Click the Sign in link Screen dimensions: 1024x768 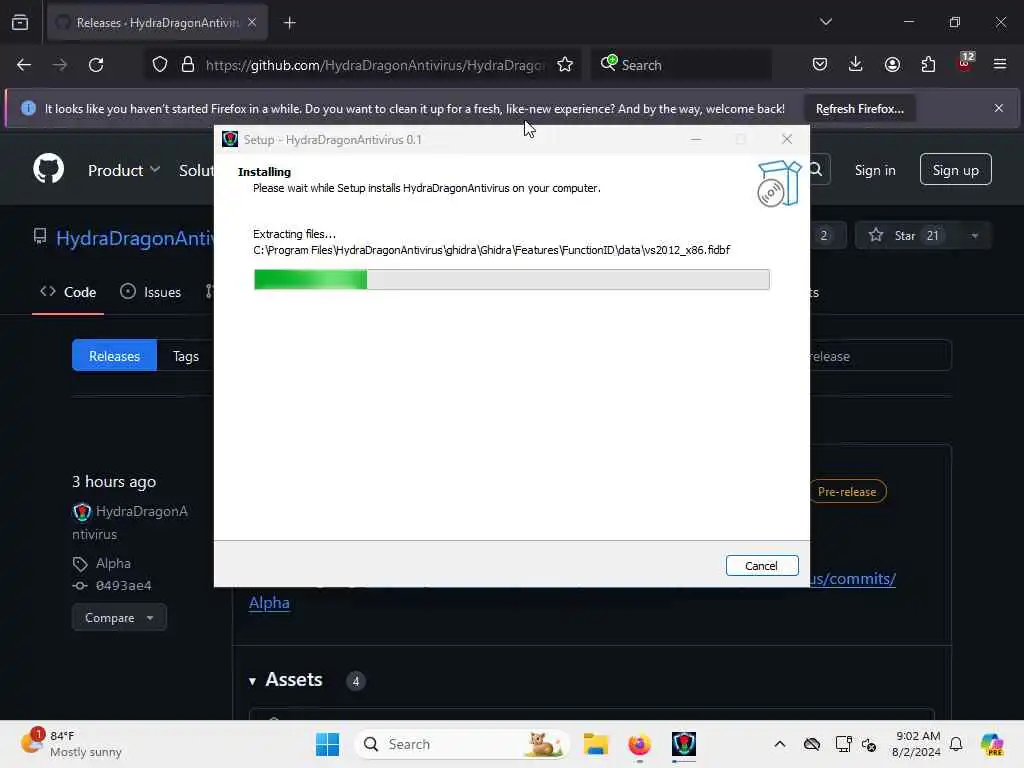[874, 170]
